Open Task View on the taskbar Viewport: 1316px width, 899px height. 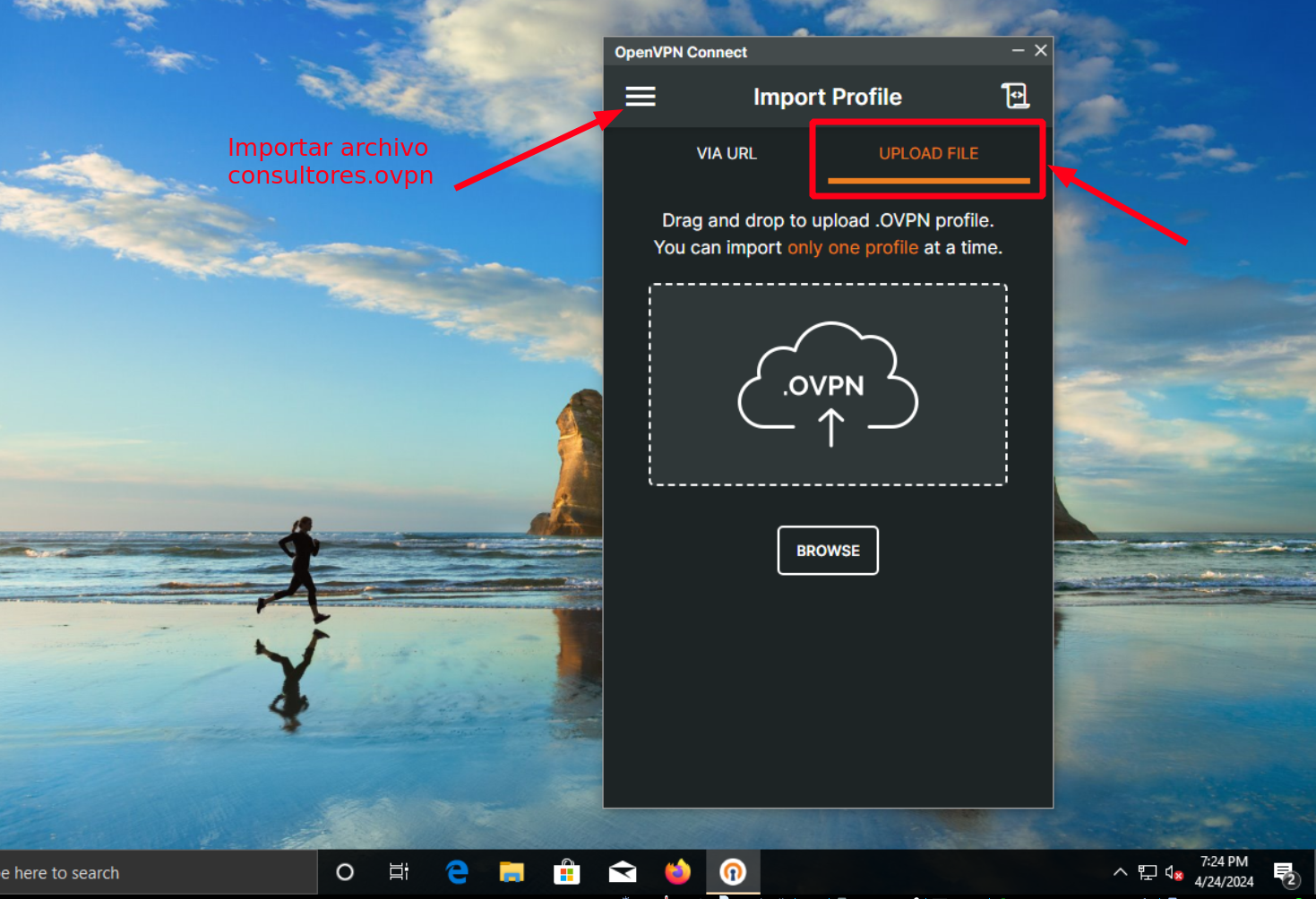click(399, 871)
